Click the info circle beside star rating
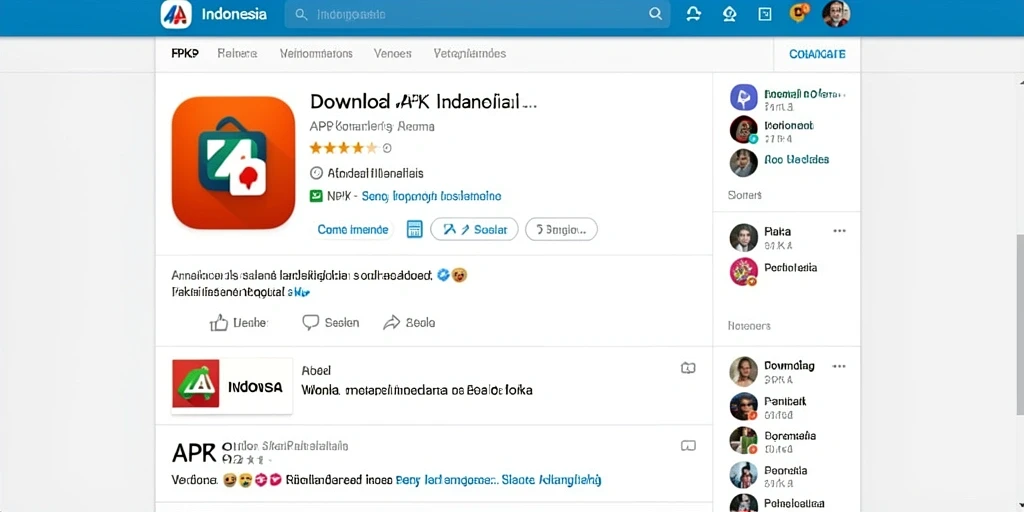 (387, 148)
